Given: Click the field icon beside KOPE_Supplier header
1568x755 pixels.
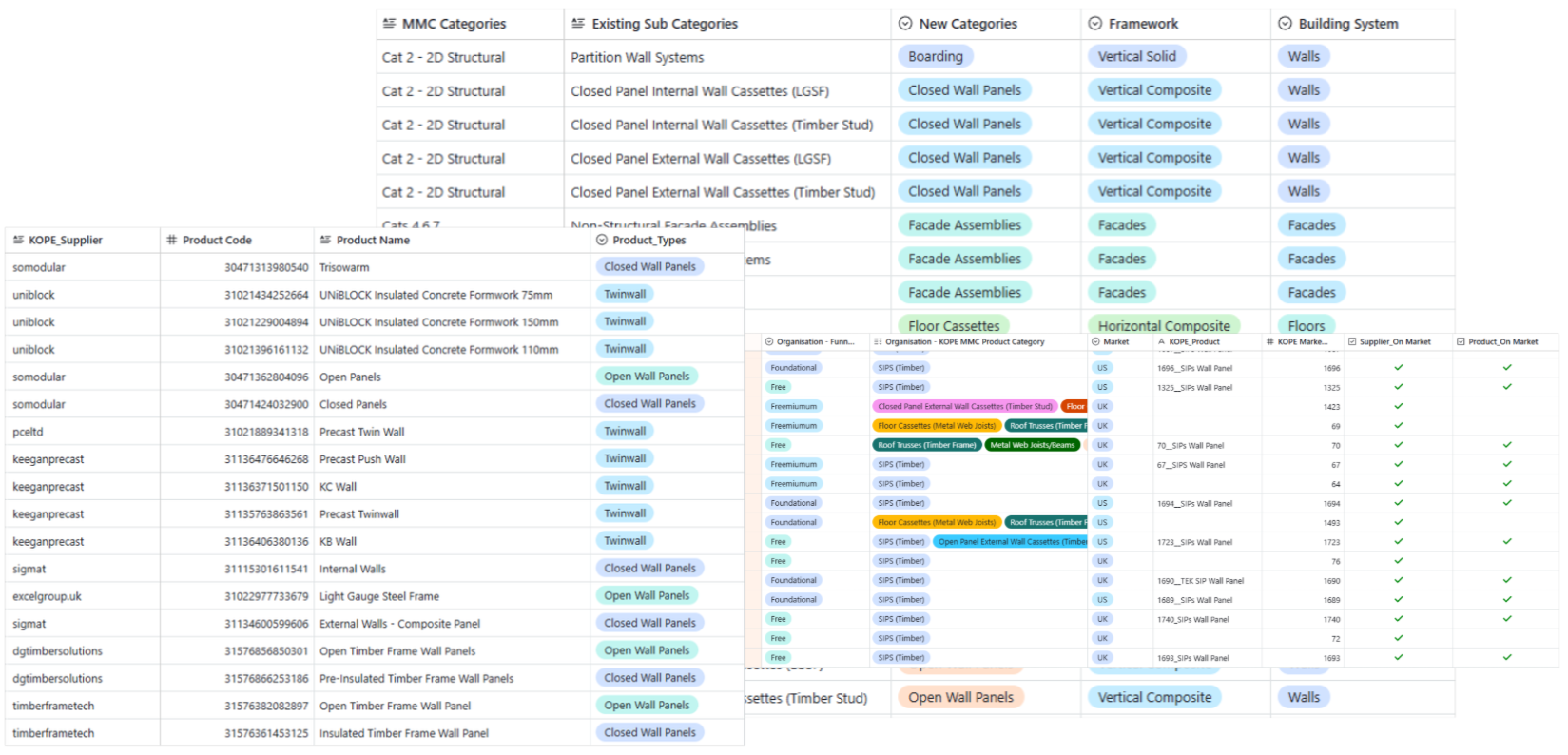Looking at the screenshot, I should click(x=18, y=241).
